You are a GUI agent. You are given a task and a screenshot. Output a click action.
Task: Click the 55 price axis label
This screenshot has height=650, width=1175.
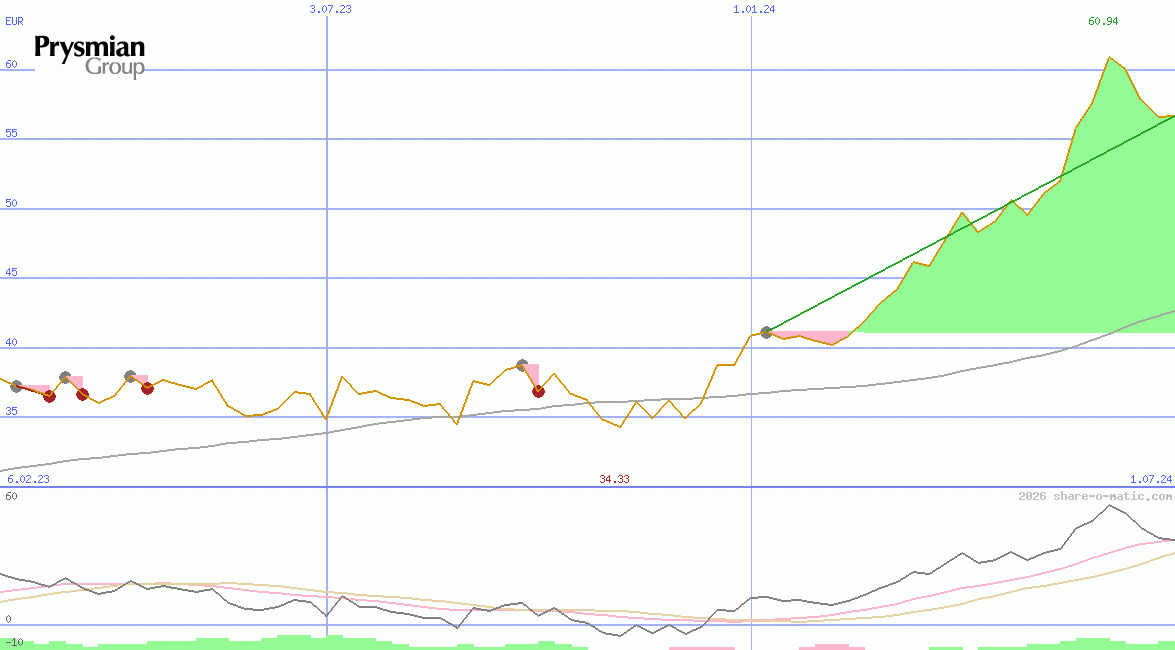coord(11,134)
